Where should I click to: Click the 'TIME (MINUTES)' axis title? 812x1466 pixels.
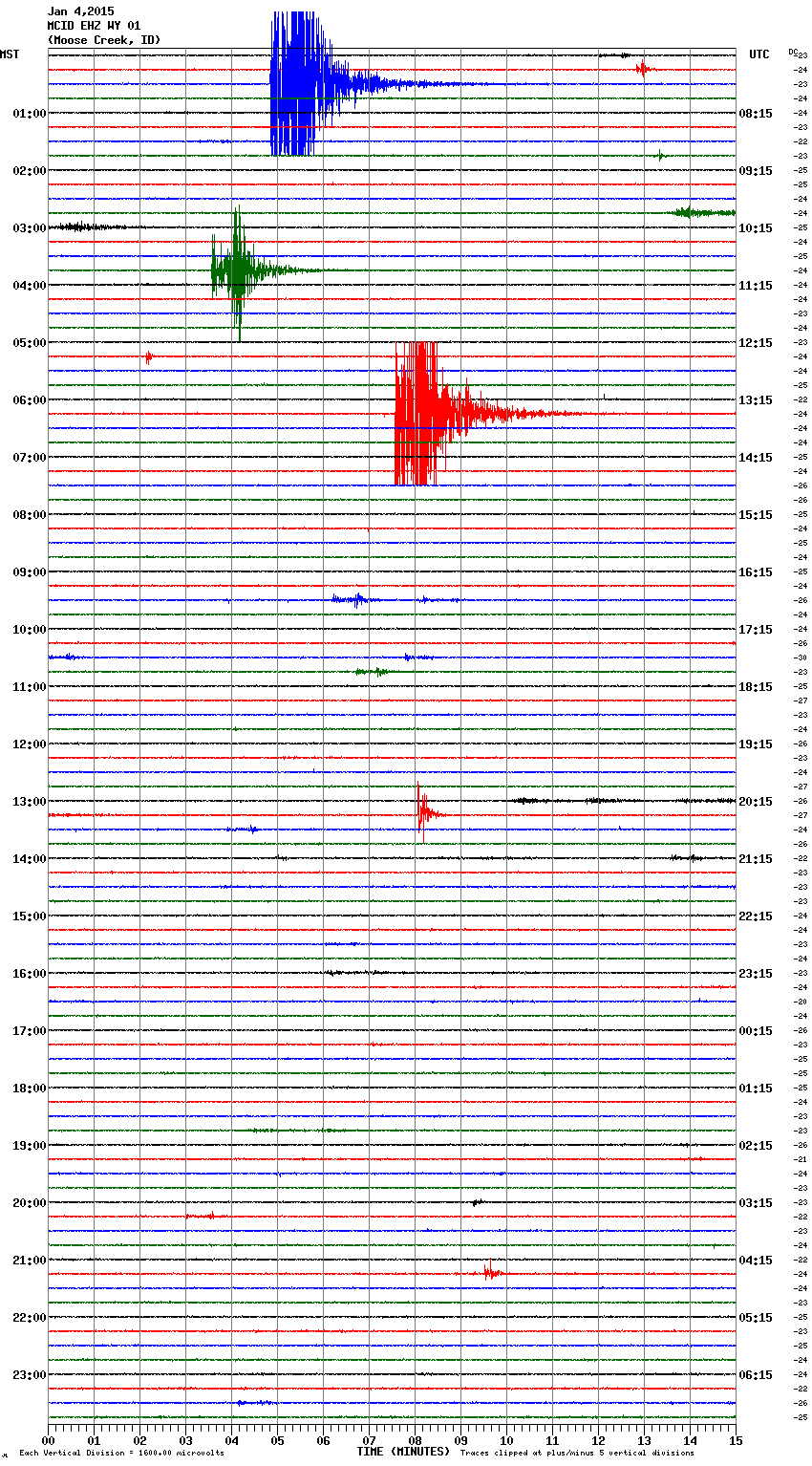pos(403,1452)
